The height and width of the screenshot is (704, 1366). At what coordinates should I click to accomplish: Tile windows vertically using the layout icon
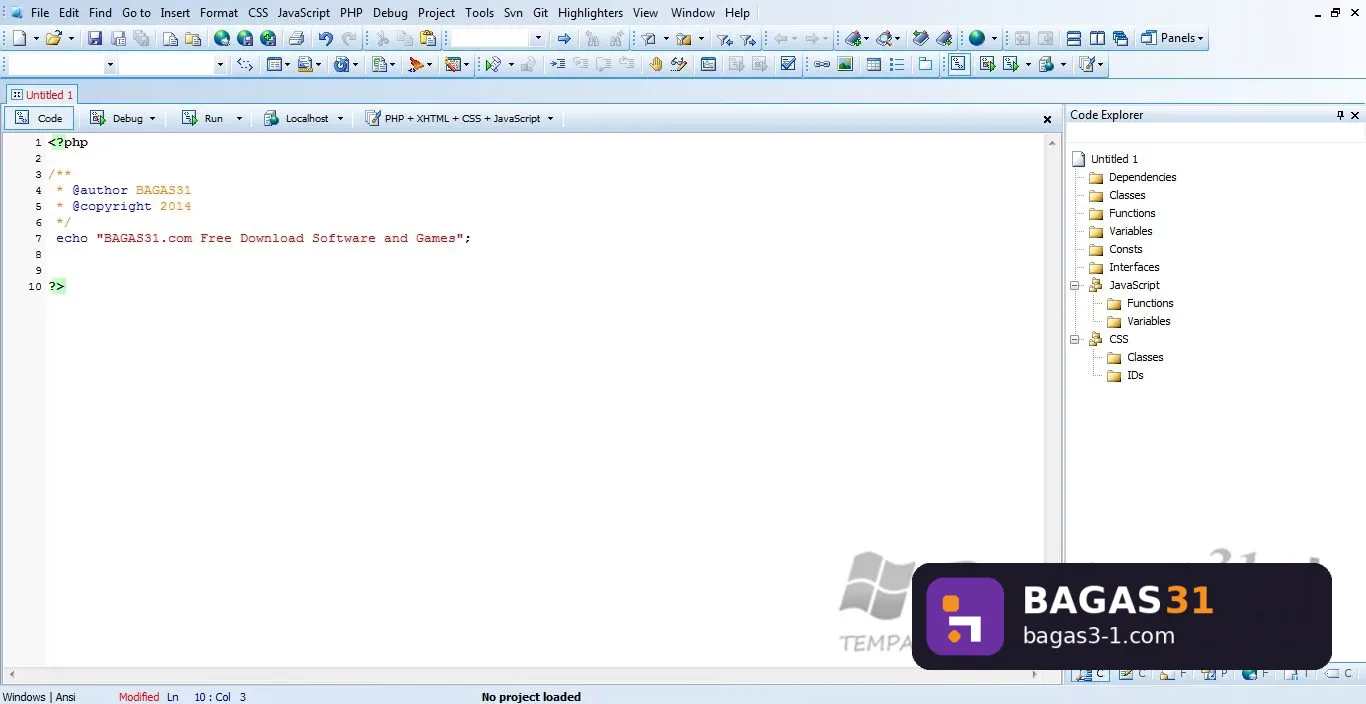click(1097, 39)
